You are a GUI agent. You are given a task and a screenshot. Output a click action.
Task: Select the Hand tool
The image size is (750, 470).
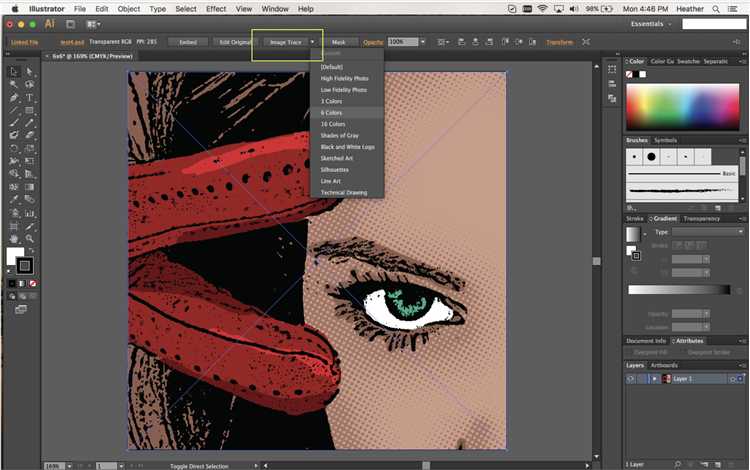point(14,239)
